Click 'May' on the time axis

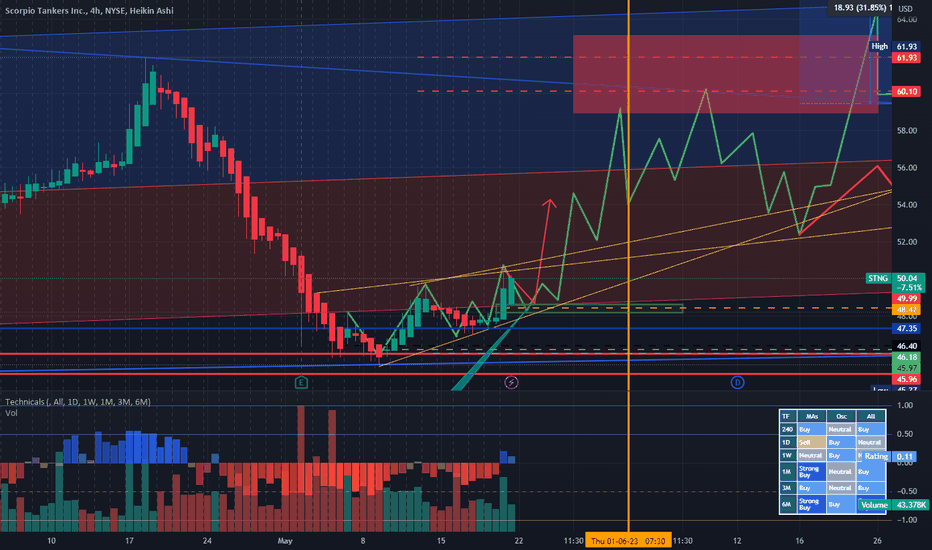coord(285,540)
